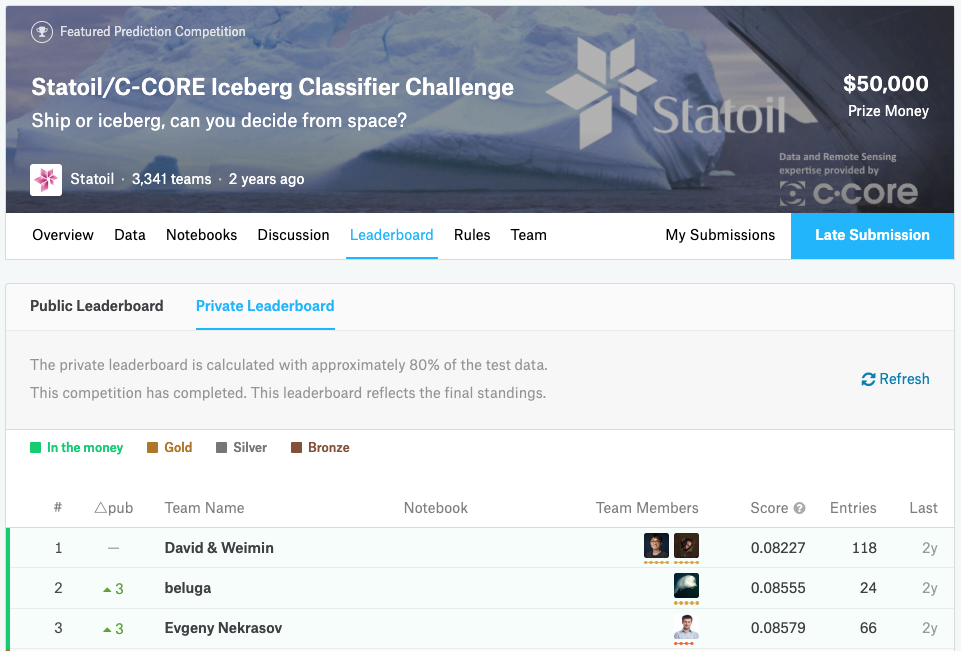Open the Rules tab
The width and height of the screenshot is (961, 651).
[x=472, y=235]
